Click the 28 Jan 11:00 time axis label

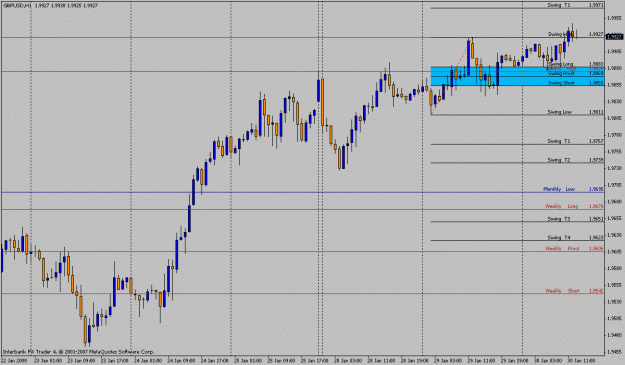(x=381, y=361)
